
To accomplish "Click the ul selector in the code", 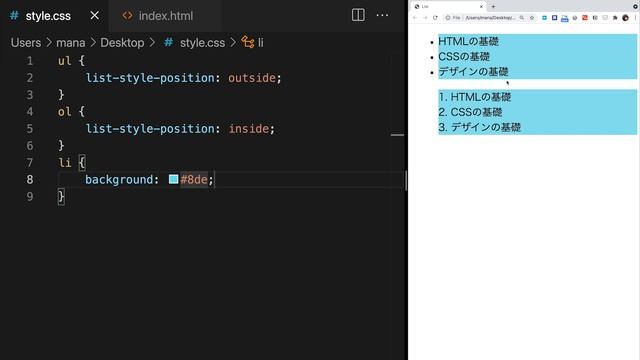I will 64,61.
